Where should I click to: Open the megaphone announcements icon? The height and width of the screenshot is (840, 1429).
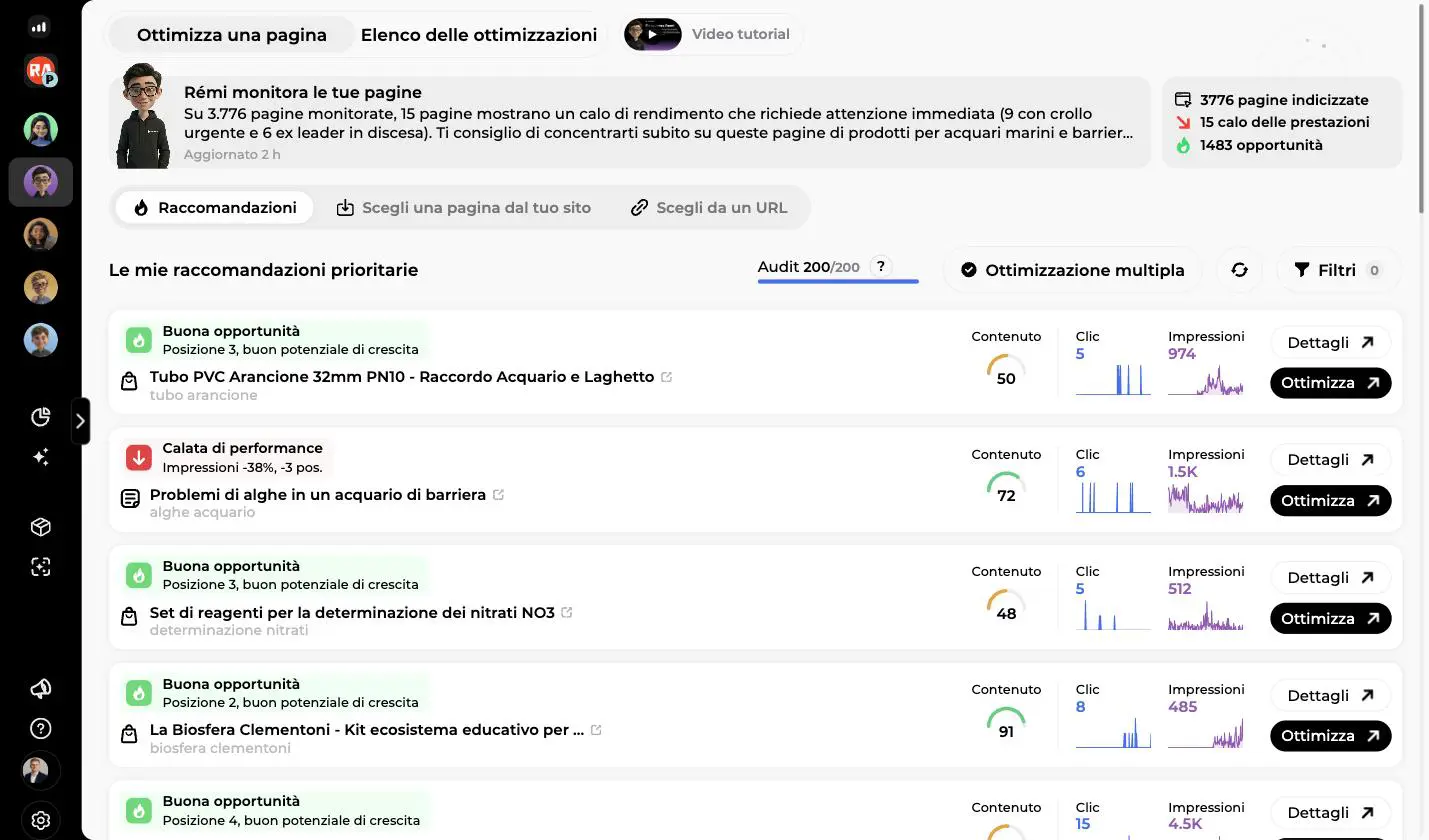pos(40,689)
